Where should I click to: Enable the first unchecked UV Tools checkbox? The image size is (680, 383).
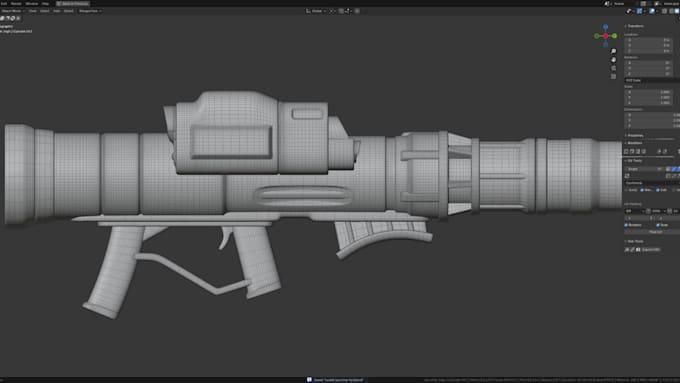click(626, 190)
